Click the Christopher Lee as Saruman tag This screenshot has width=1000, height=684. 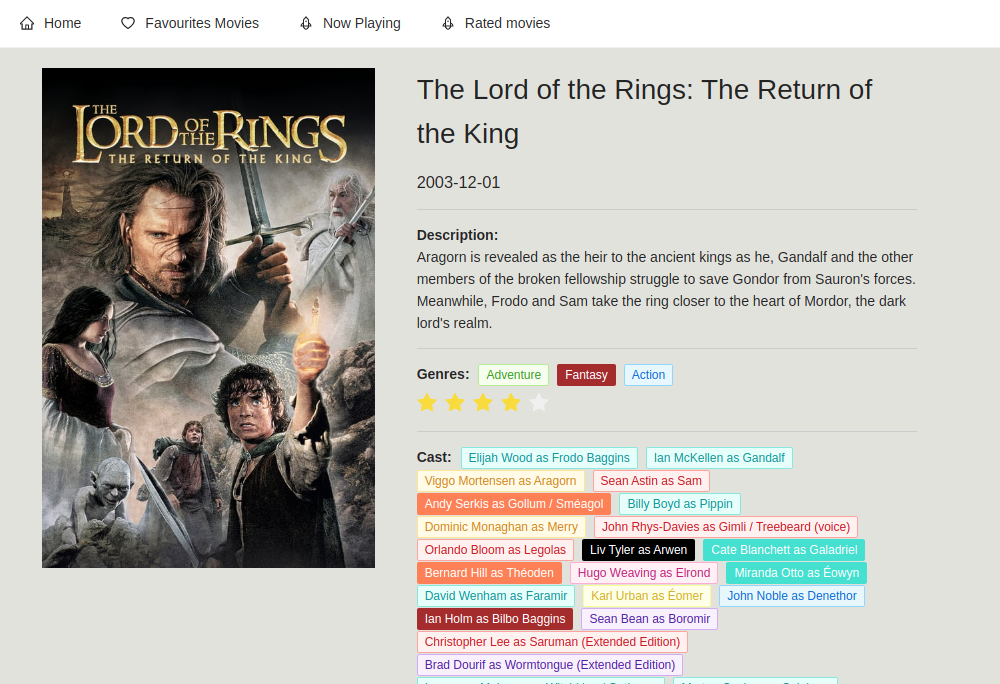(x=552, y=641)
